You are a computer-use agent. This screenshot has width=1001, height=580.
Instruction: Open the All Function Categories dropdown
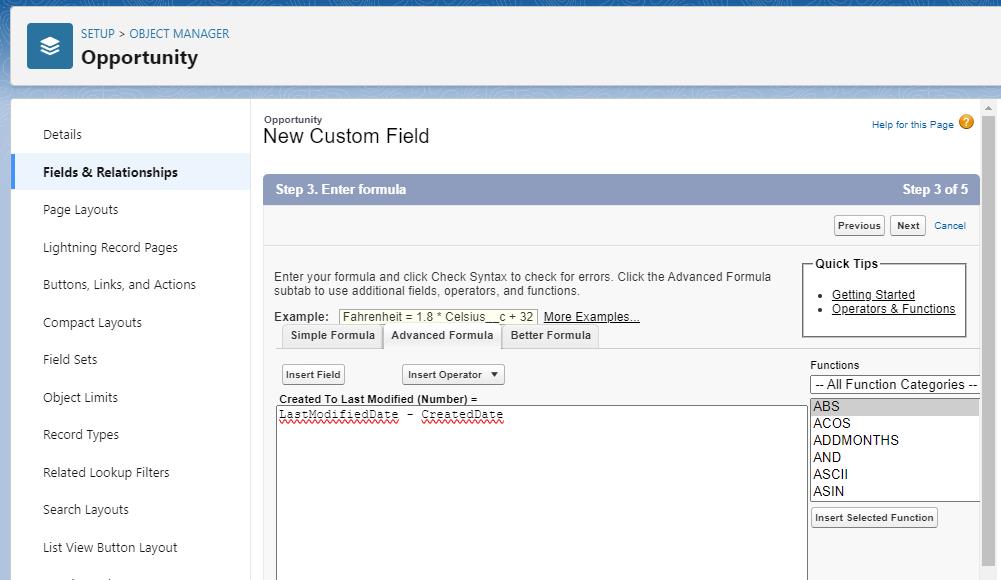point(895,384)
